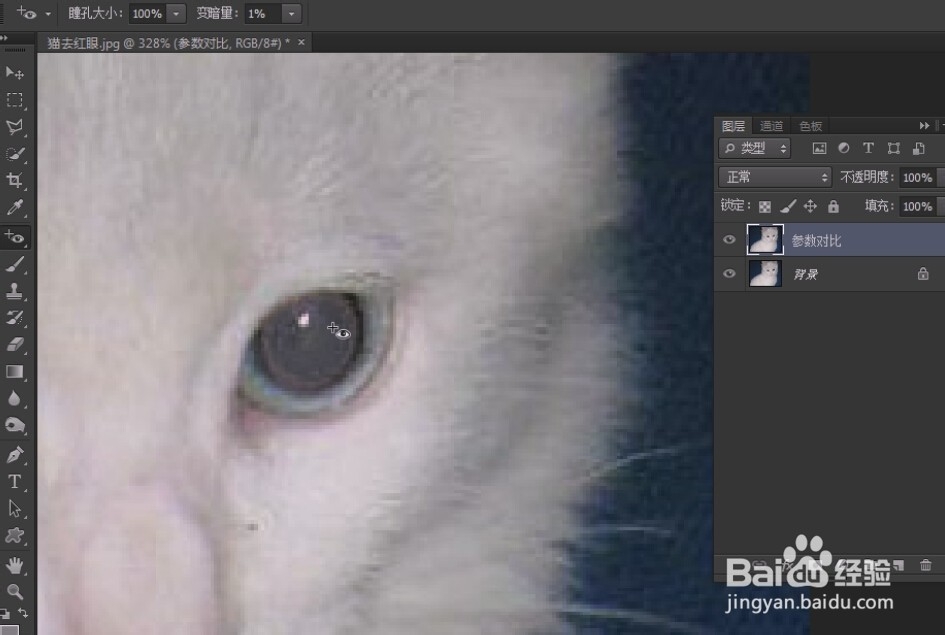Select the Quick Selection tool
The image size is (945, 635).
(x=14, y=154)
